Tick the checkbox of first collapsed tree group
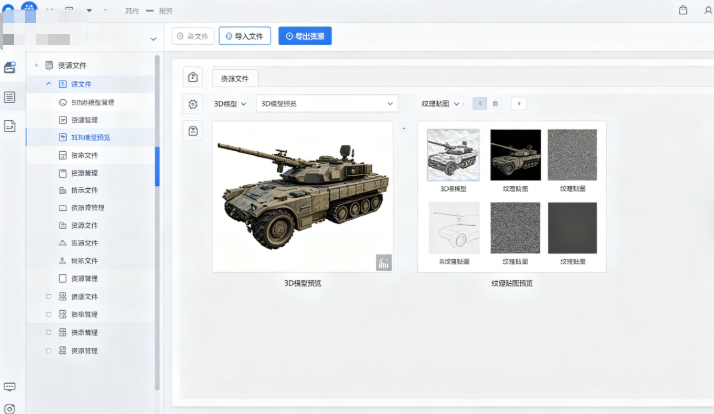Image resolution: width=714 pixels, height=414 pixels. [x=49, y=297]
